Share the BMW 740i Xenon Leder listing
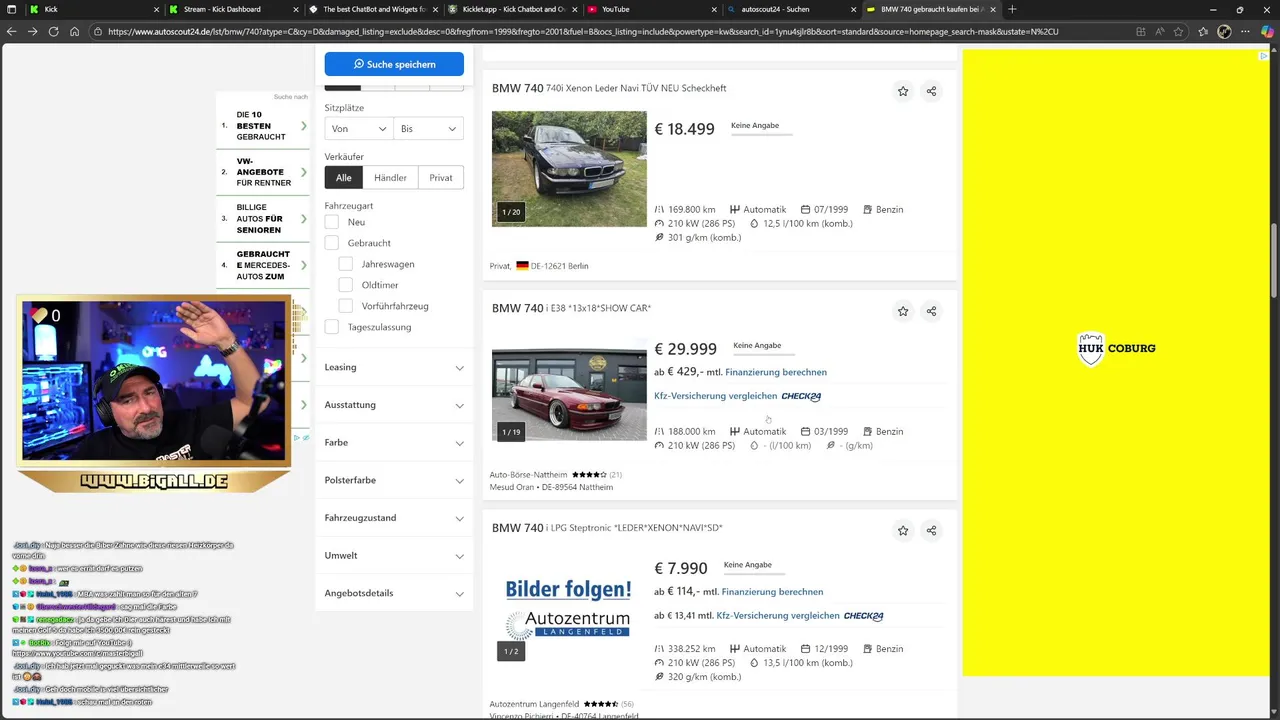Image resolution: width=1280 pixels, height=720 pixels. pos(931,91)
